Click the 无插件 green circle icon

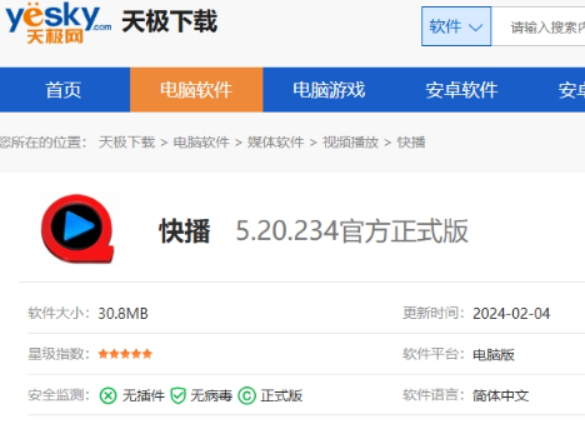pyautogui.click(x=108, y=396)
